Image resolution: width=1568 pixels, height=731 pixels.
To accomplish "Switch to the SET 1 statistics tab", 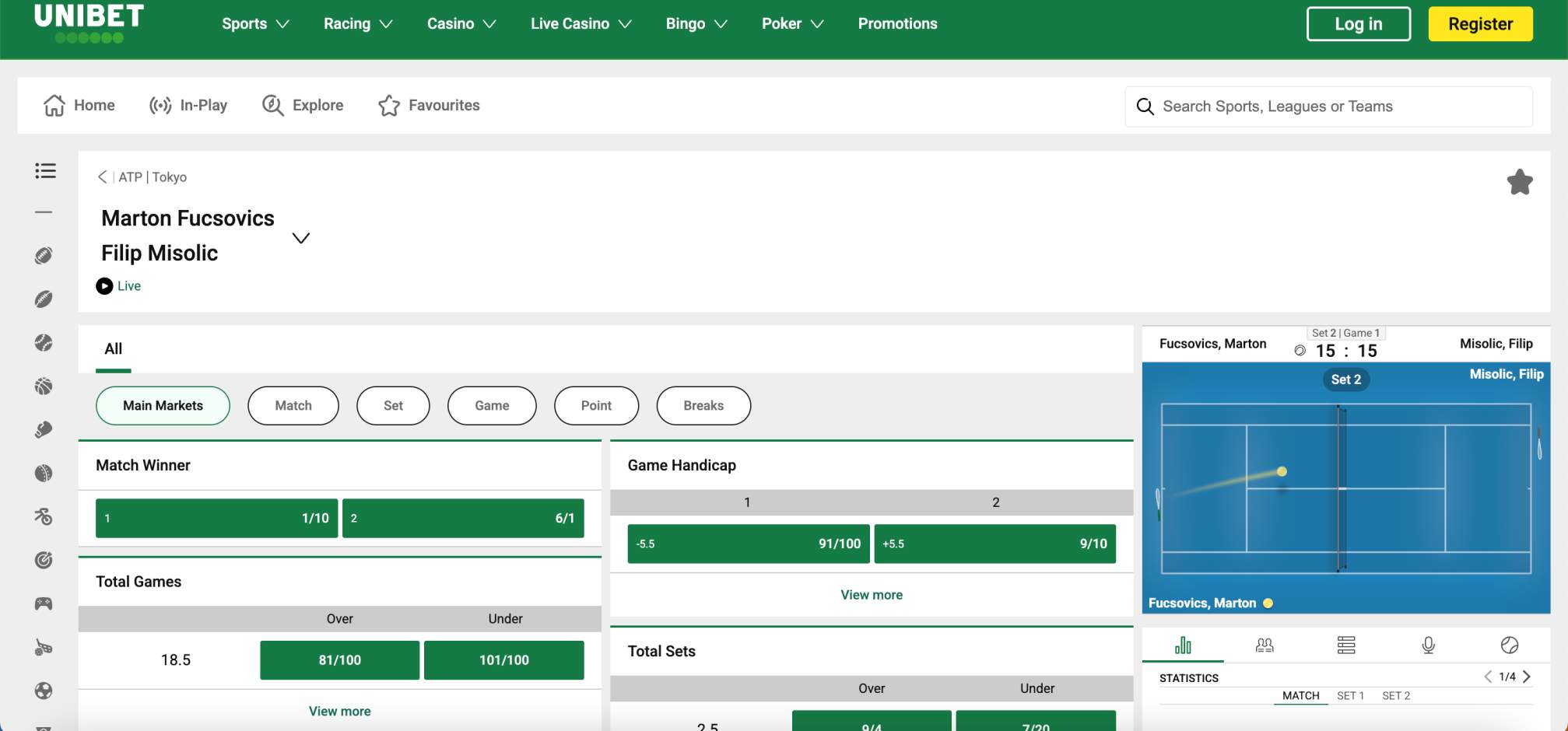I will tap(1349, 695).
